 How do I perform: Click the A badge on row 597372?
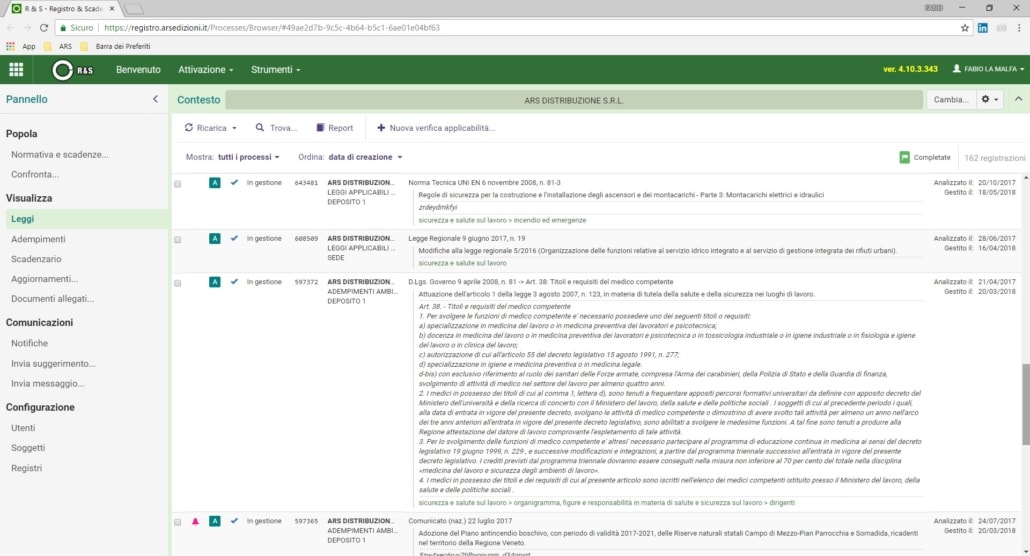[214, 282]
